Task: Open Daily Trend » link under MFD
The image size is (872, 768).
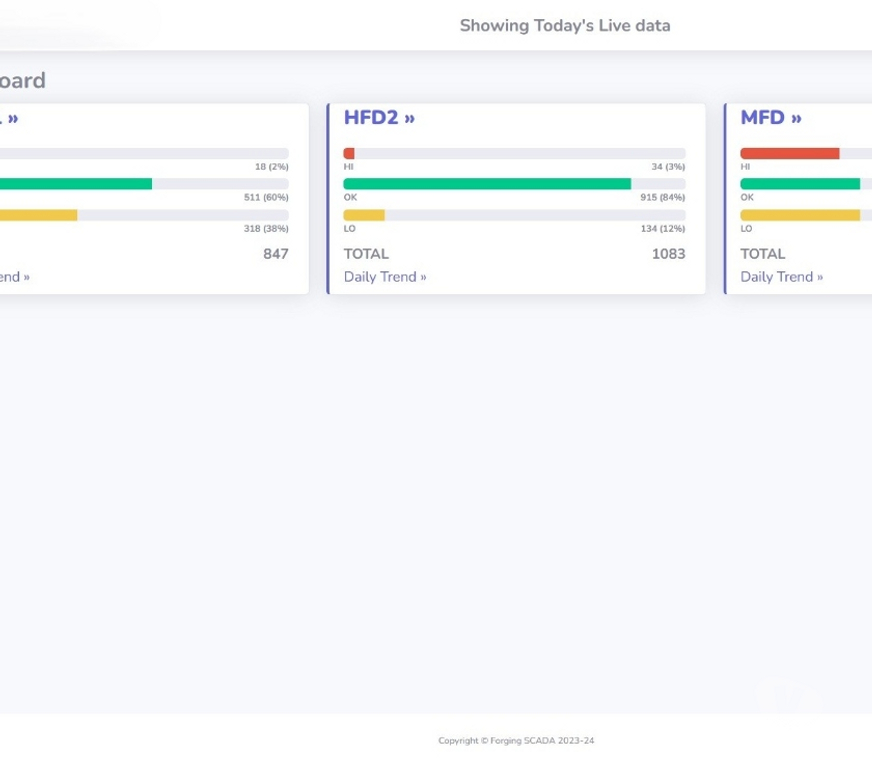Action: tap(781, 277)
